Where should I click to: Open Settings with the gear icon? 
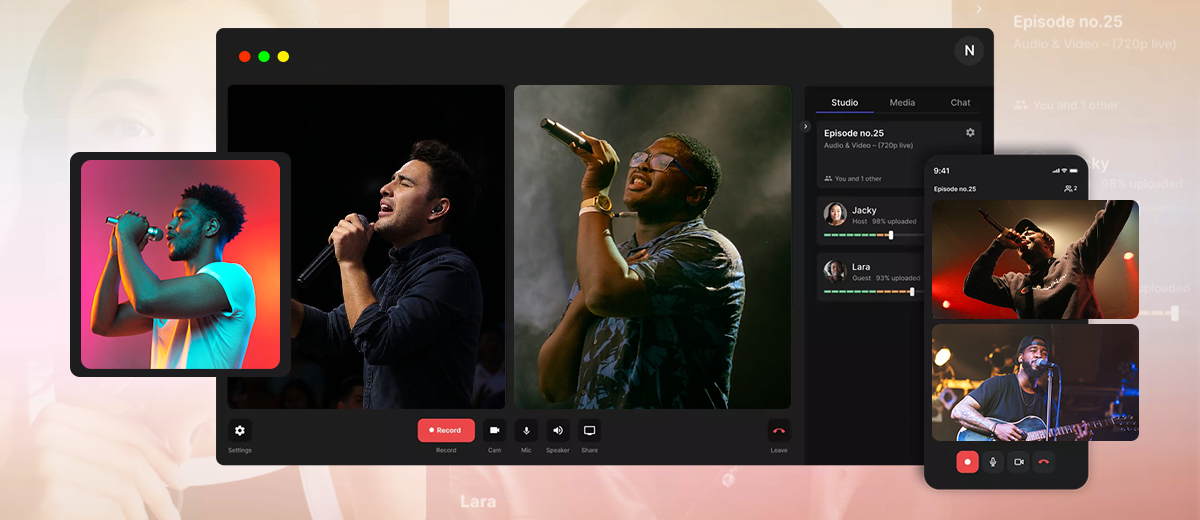tap(239, 430)
